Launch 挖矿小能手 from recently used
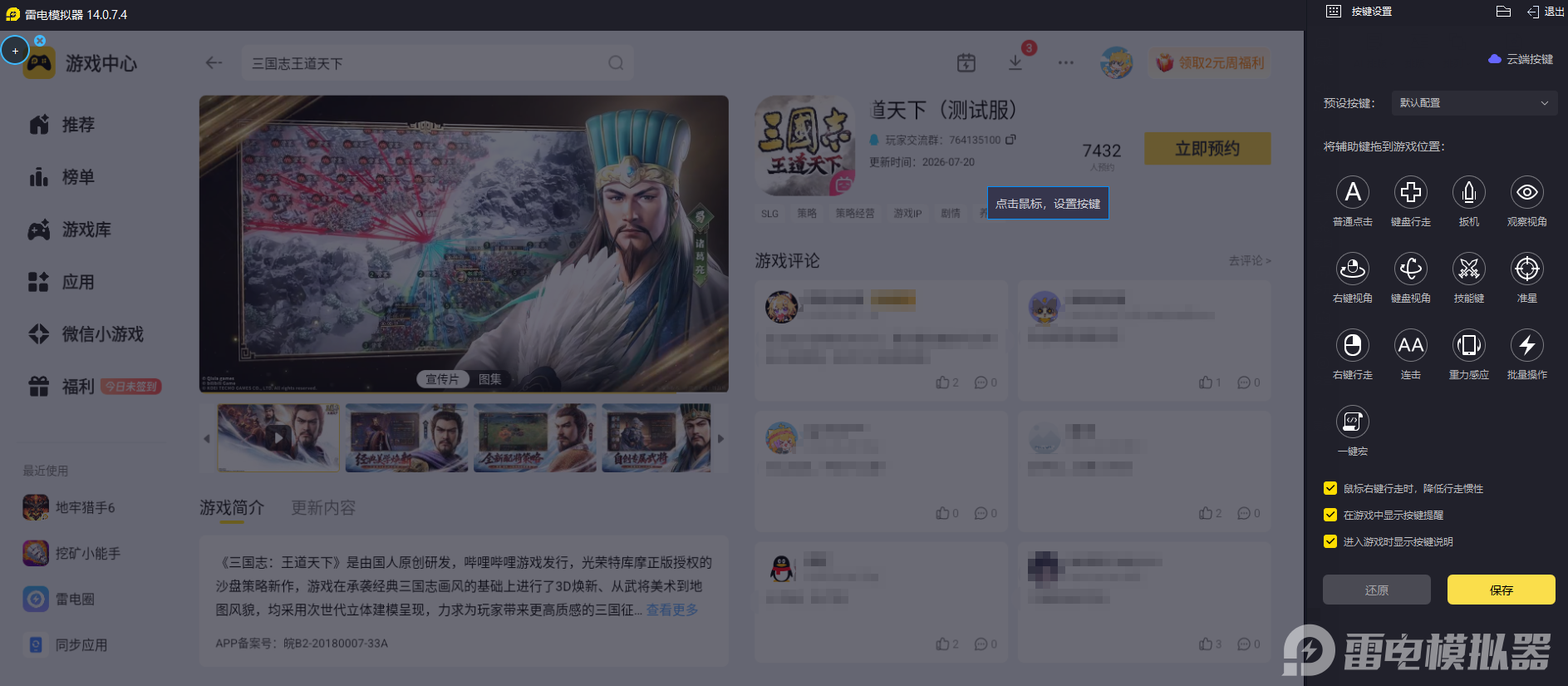This screenshot has height=686, width=1568. tap(72, 553)
